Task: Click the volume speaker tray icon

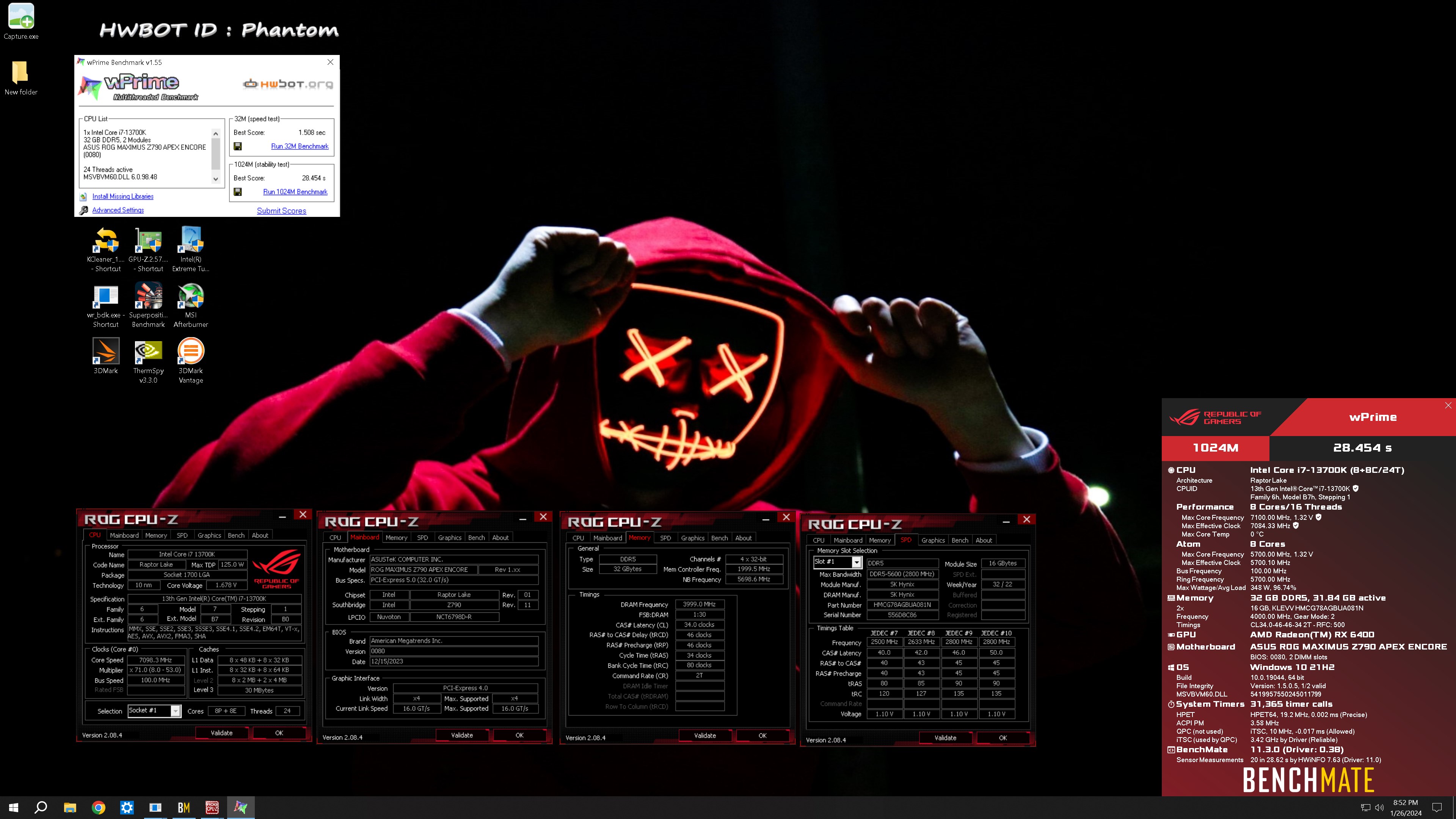Action: 1379,808
